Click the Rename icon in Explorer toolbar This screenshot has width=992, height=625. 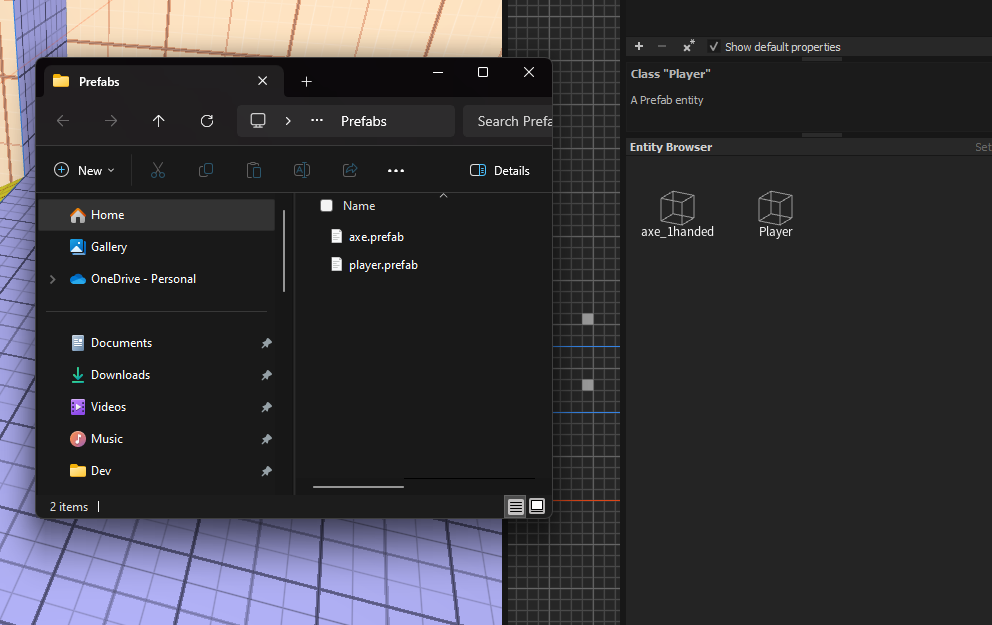(302, 170)
